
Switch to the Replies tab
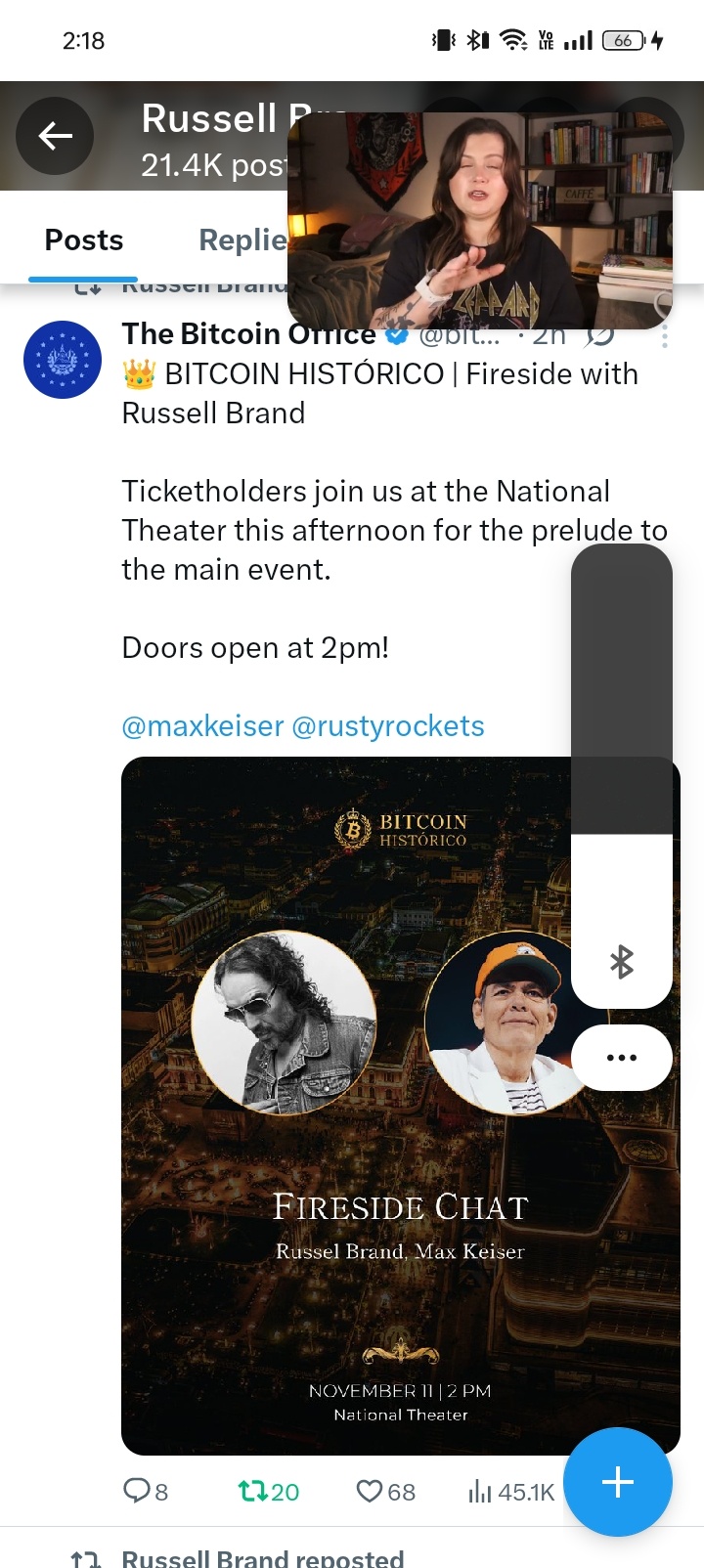tap(242, 240)
